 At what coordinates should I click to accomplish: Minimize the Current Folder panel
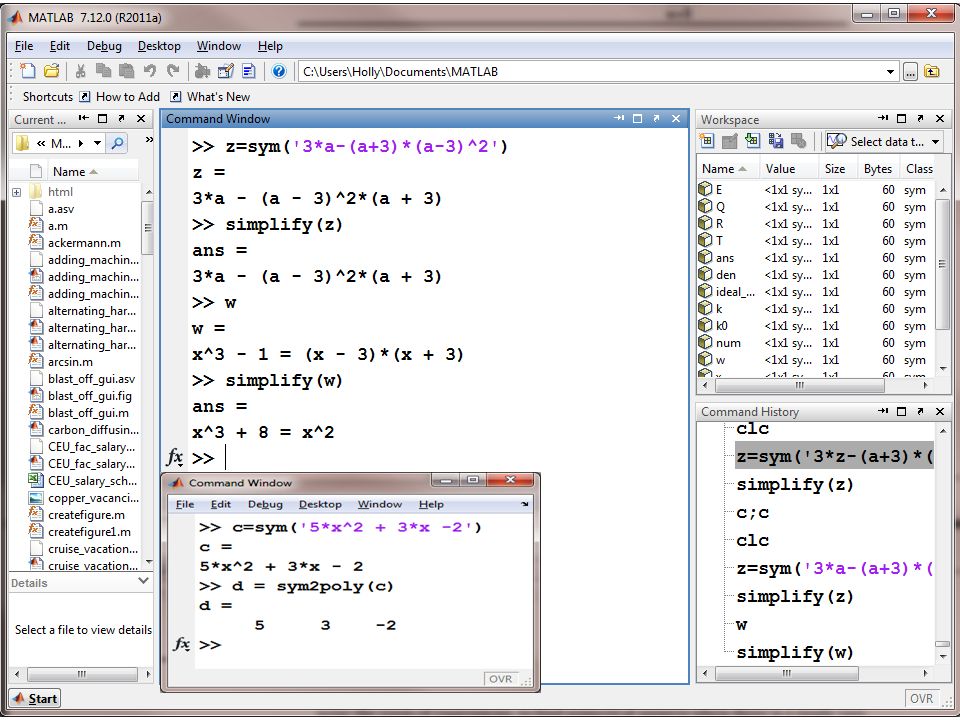tap(83, 118)
